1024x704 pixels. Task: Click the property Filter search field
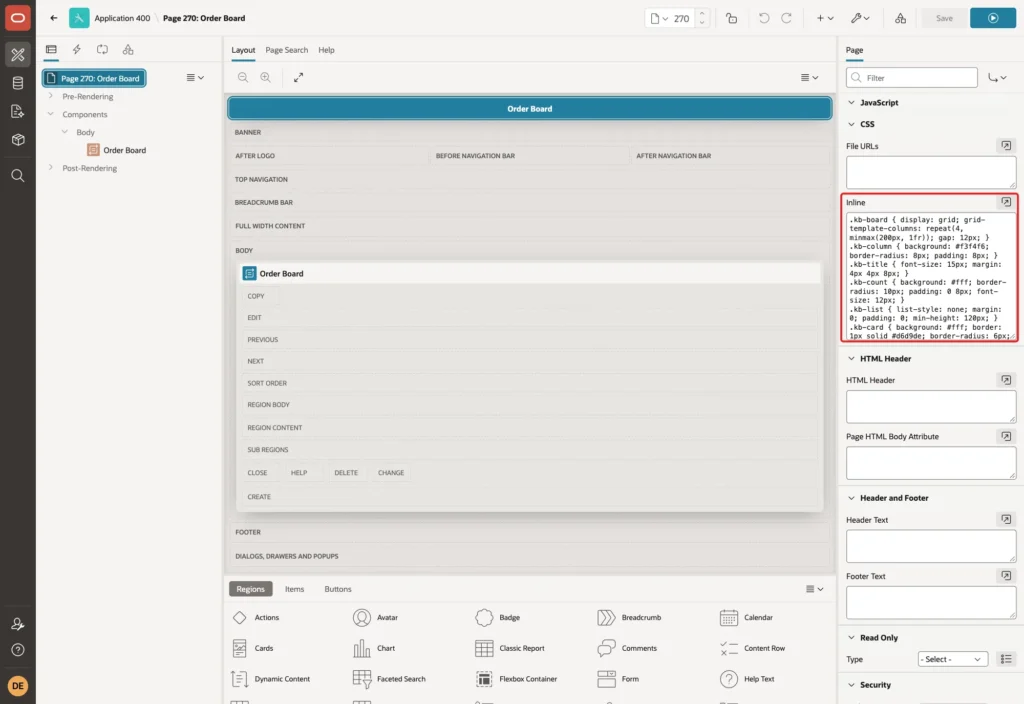tap(912, 78)
